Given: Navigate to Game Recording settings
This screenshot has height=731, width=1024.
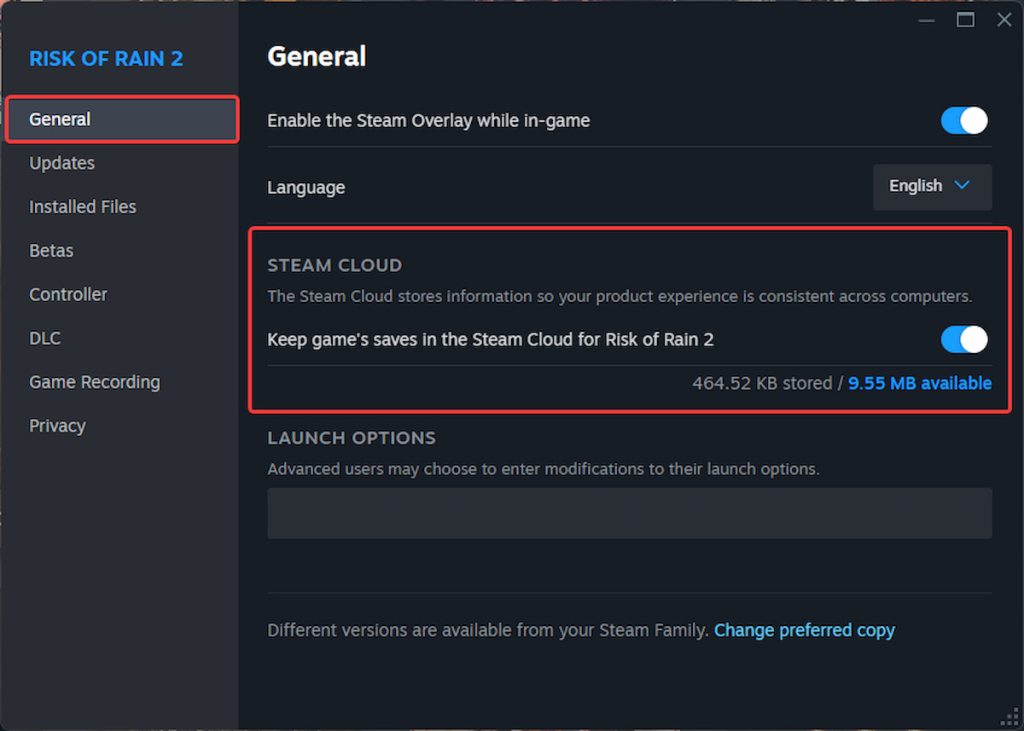Looking at the screenshot, I should (94, 382).
